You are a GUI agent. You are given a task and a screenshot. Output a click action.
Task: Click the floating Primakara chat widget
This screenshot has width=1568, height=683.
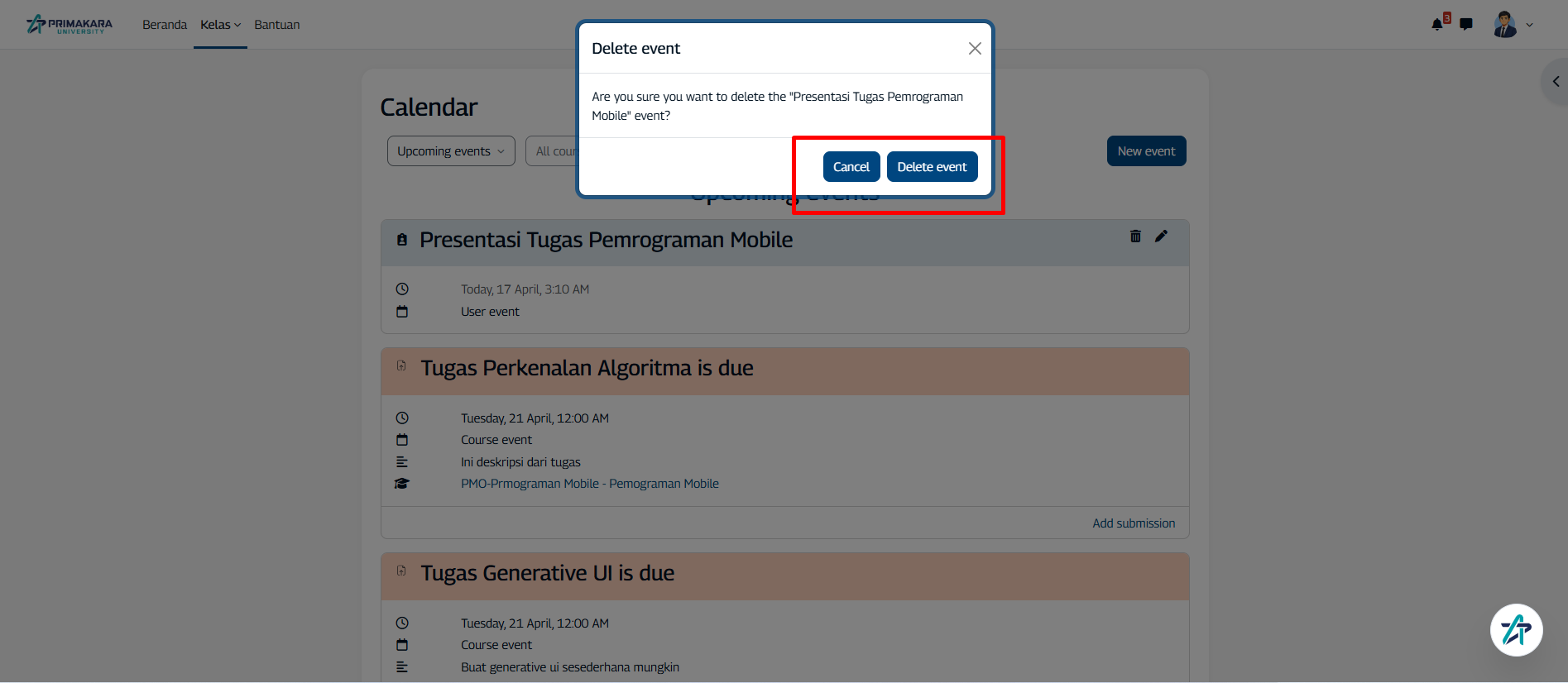(1516, 630)
